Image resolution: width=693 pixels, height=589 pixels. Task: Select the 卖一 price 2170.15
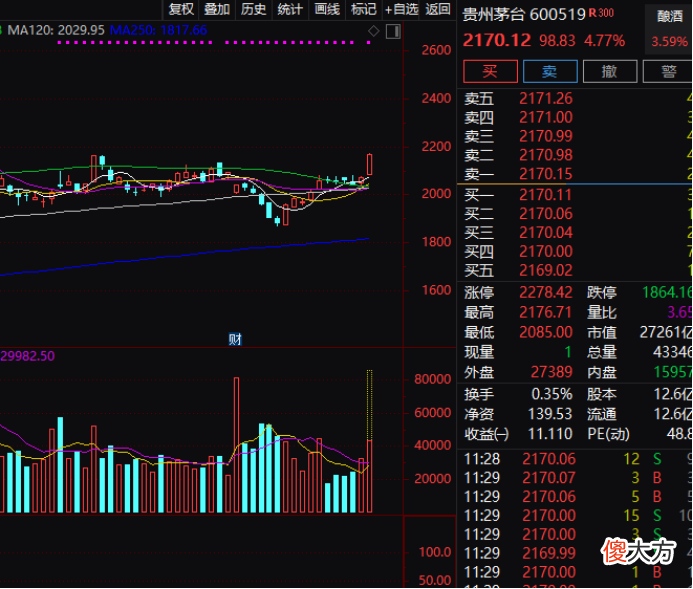(546, 174)
